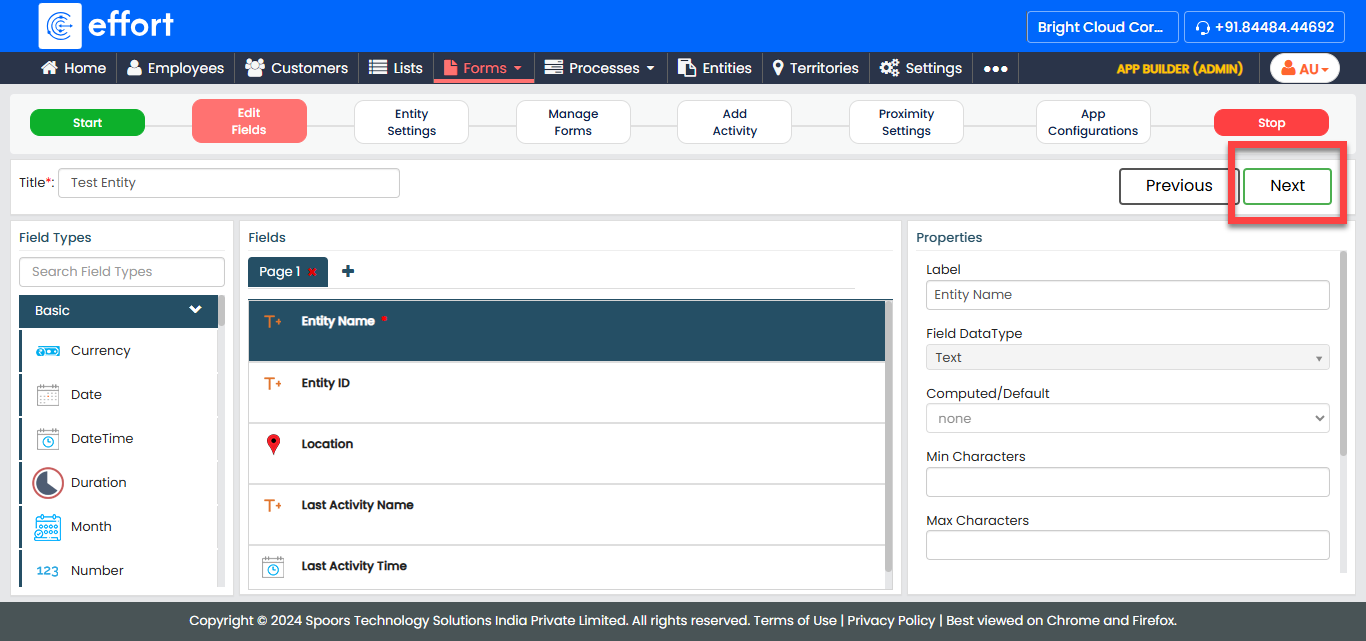
Task: Click the red Location pin icon
Action: (273, 445)
